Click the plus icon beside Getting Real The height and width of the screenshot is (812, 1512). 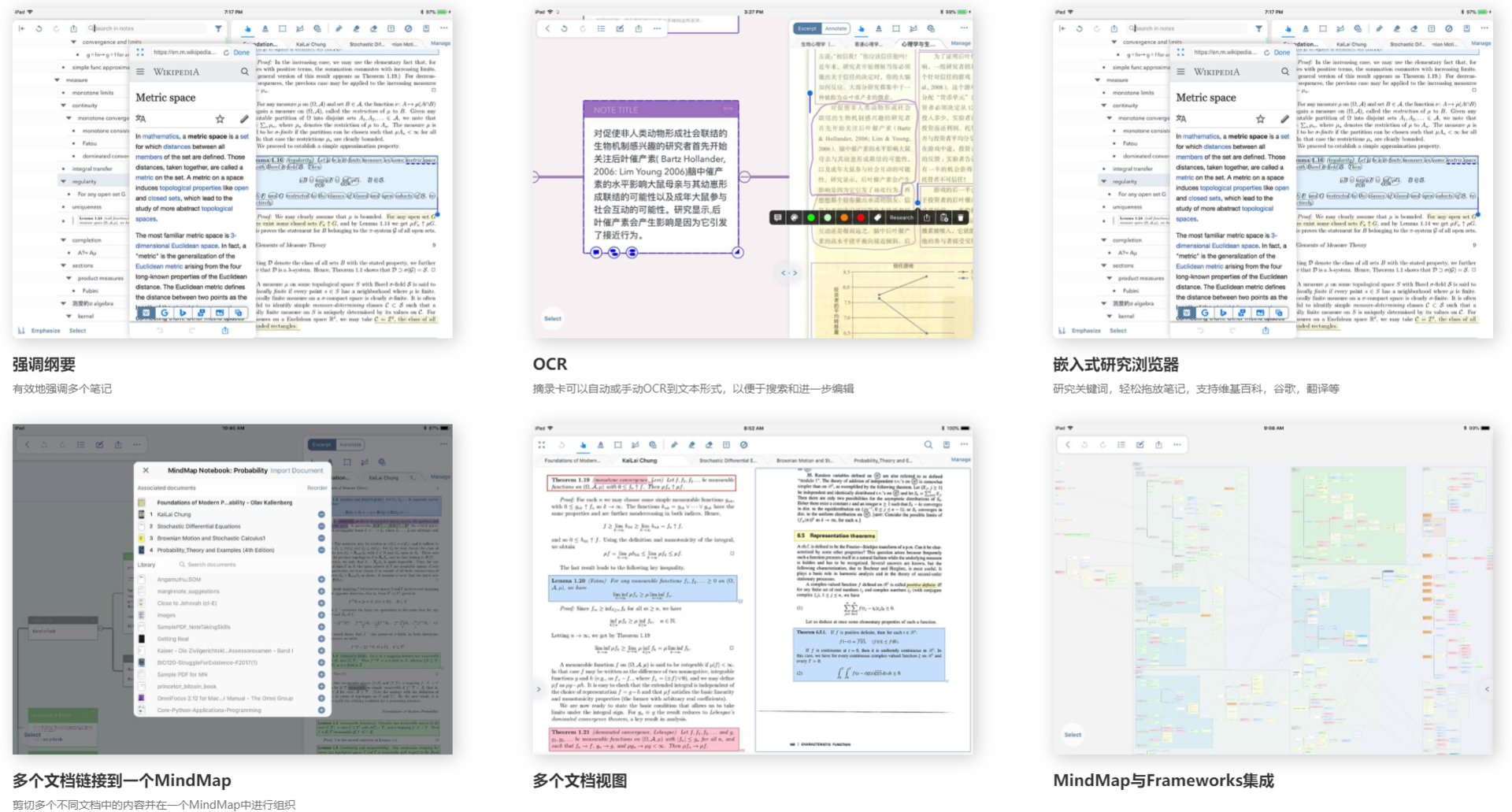(x=321, y=639)
